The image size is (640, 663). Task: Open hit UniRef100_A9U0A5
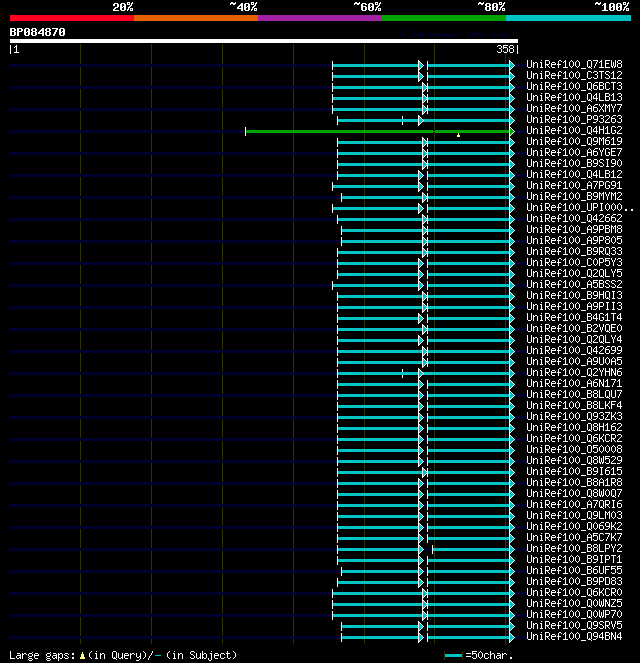[574, 361]
